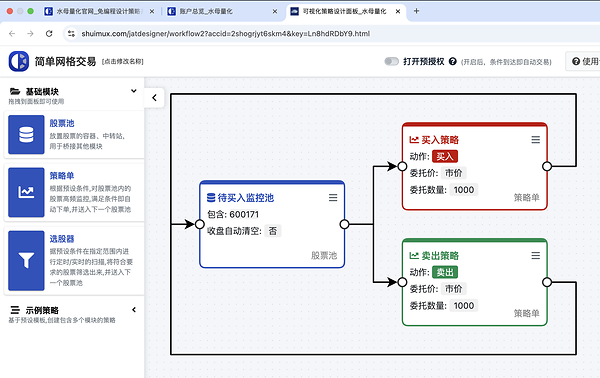Click the 卖出策略 node title
Image resolution: width=600 pixels, height=378 pixels.
[x=440, y=256]
